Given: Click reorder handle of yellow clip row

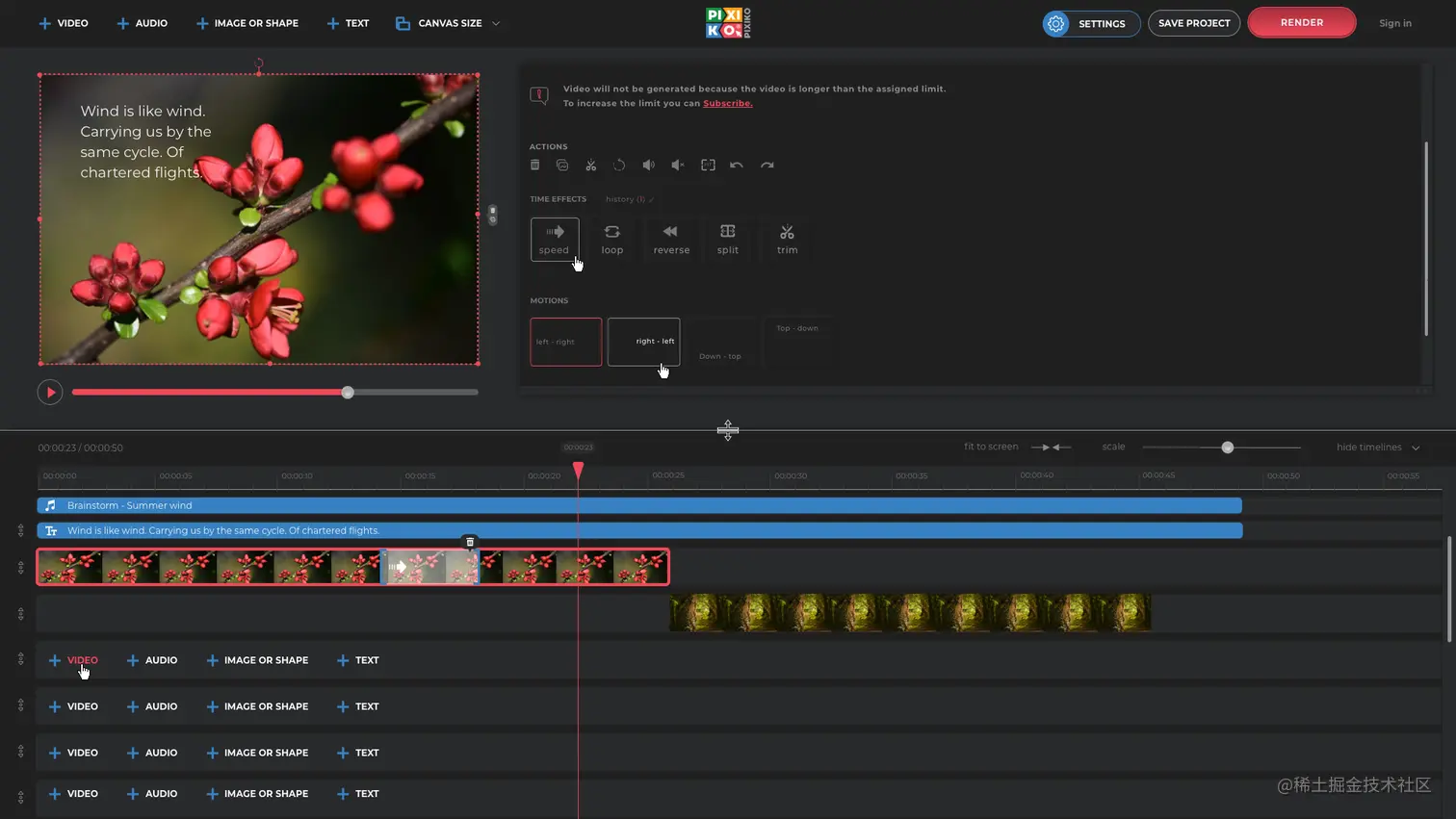Looking at the screenshot, I should [x=20, y=613].
